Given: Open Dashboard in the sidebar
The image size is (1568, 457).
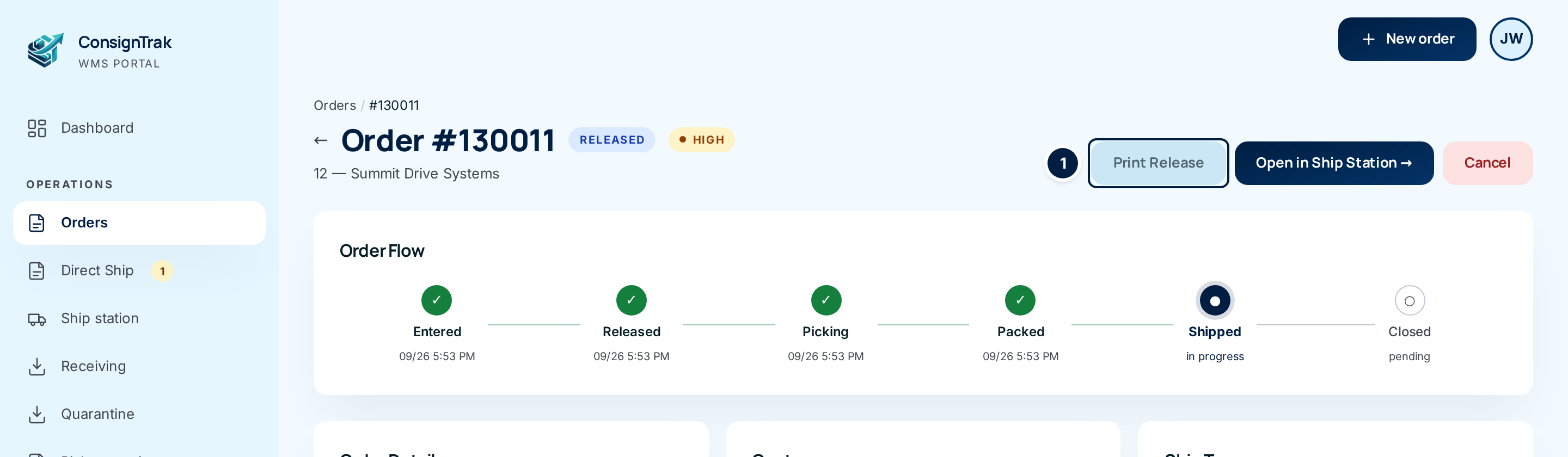Looking at the screenshot, I should (x=139, y=128).
